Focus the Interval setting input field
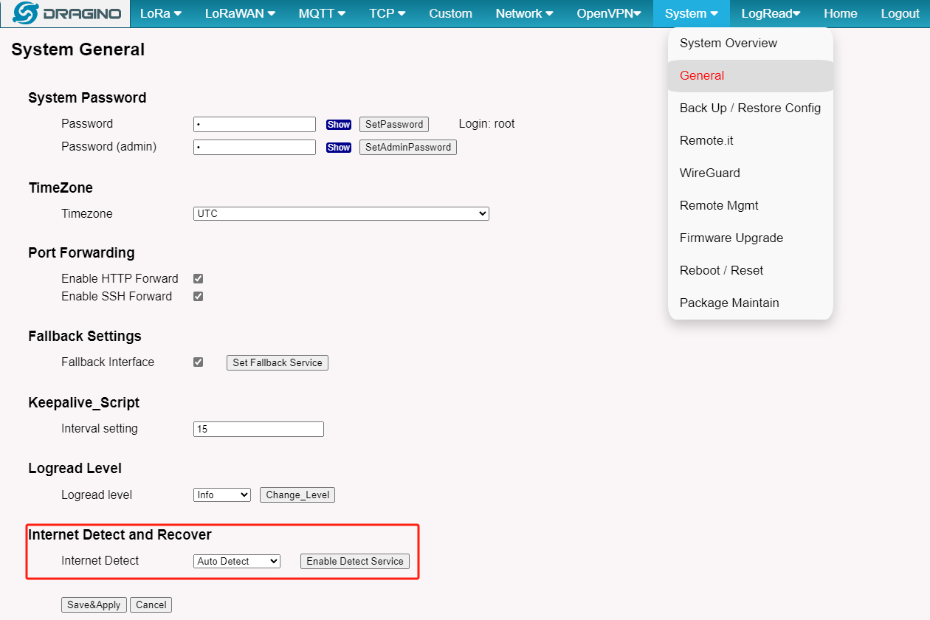This screenshot has height=620, width=930. click(259, 429)
